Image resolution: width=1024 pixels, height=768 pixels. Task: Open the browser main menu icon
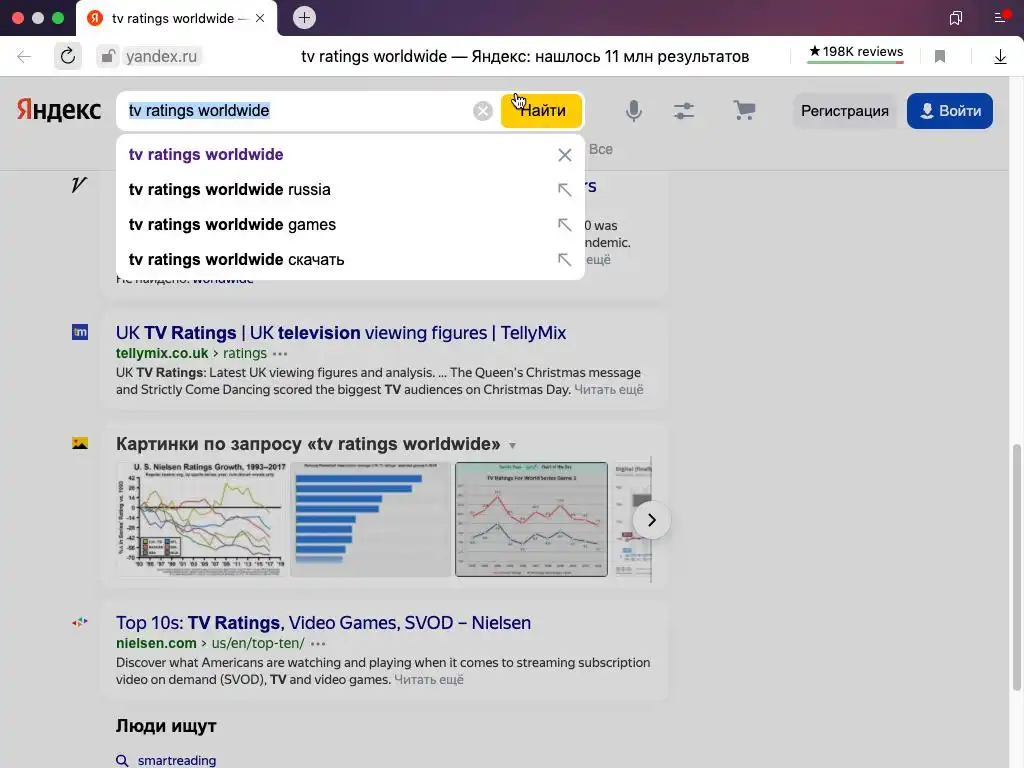[x=1001, y=17]
